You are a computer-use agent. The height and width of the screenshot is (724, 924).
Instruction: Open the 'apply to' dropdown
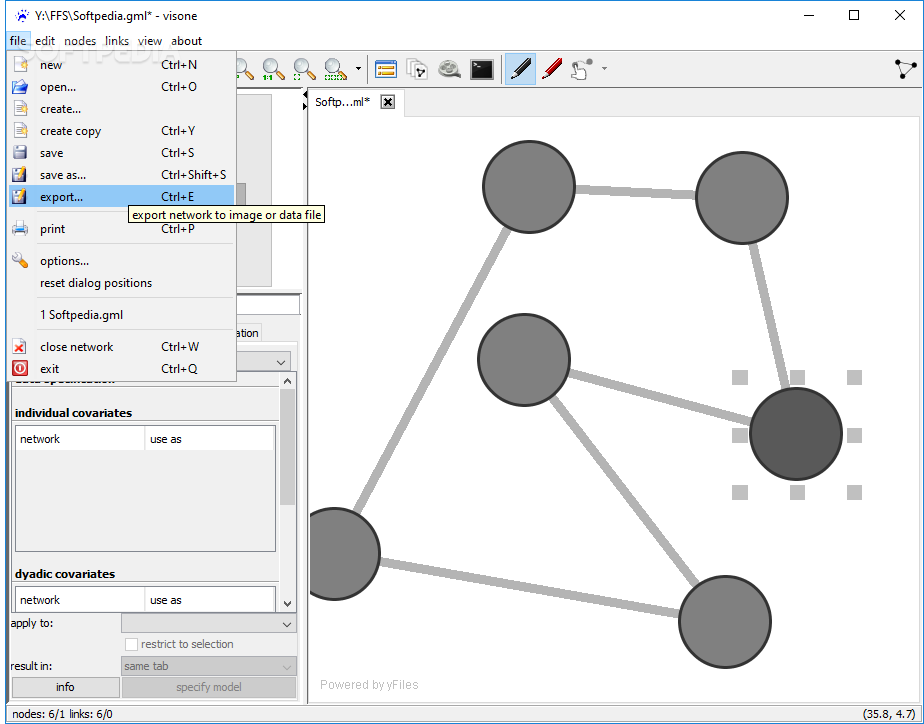click(x=209, y=623)
